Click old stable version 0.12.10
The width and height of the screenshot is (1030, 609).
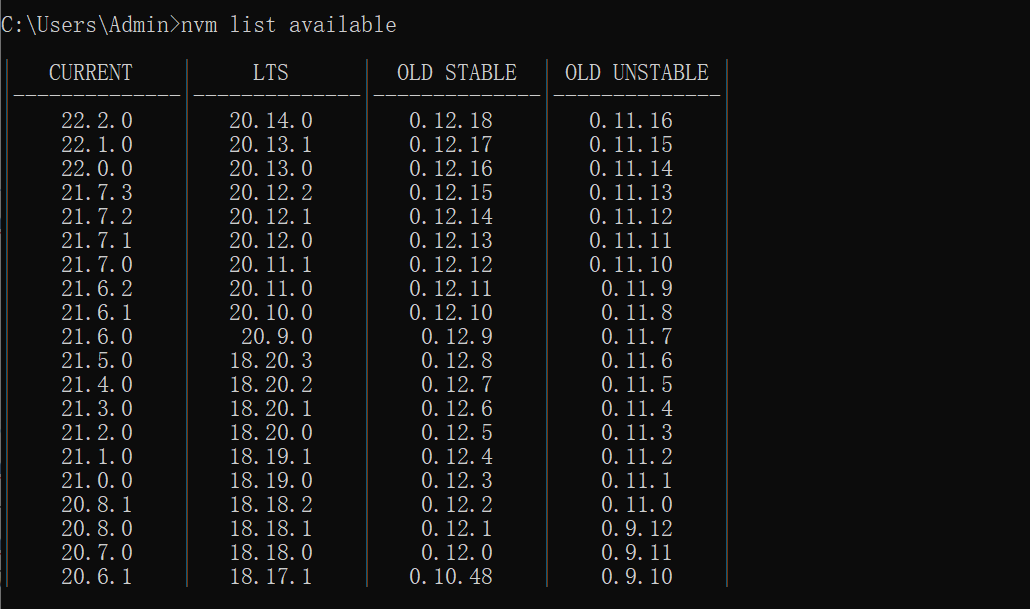pyautogui.click(x=451, y=313)
